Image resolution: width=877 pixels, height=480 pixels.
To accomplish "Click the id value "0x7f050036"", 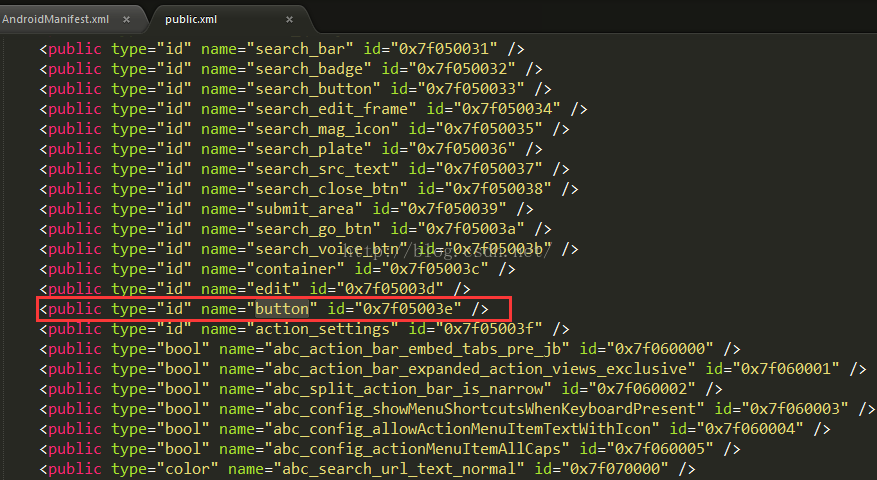I will 462,149.
